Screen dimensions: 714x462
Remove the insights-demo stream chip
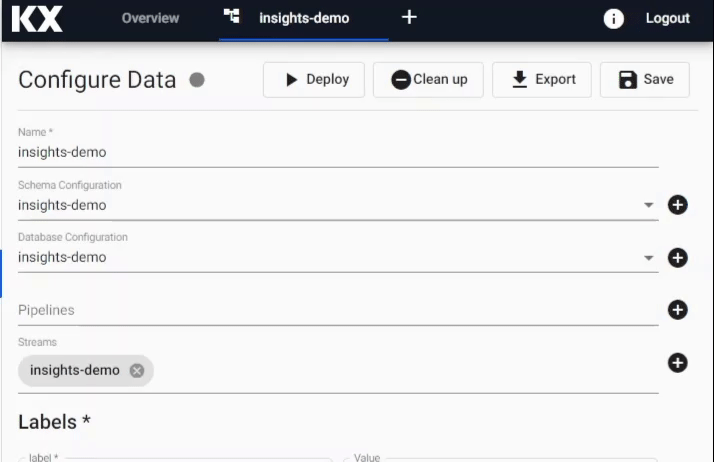(137, 371)
